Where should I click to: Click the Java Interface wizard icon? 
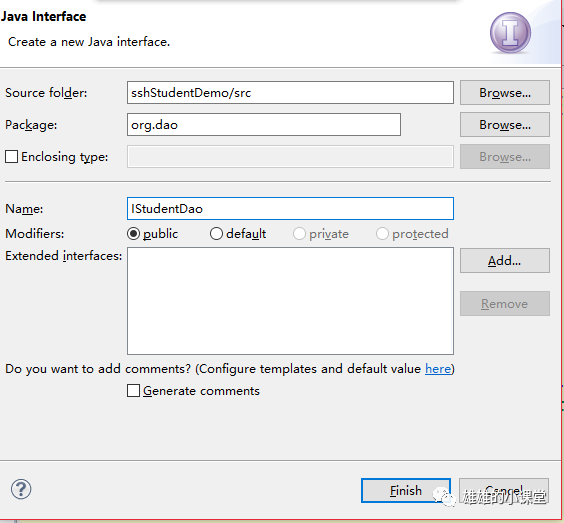[510, 33]
